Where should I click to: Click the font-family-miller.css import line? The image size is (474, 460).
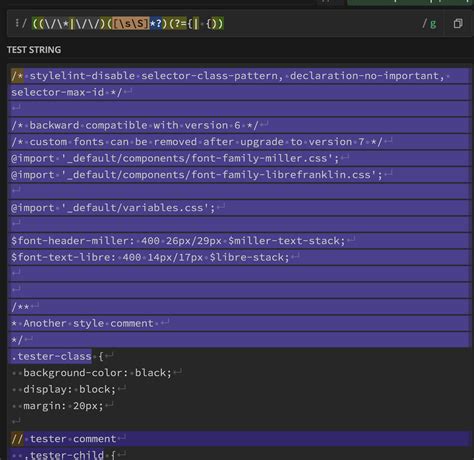pos(175,158)
